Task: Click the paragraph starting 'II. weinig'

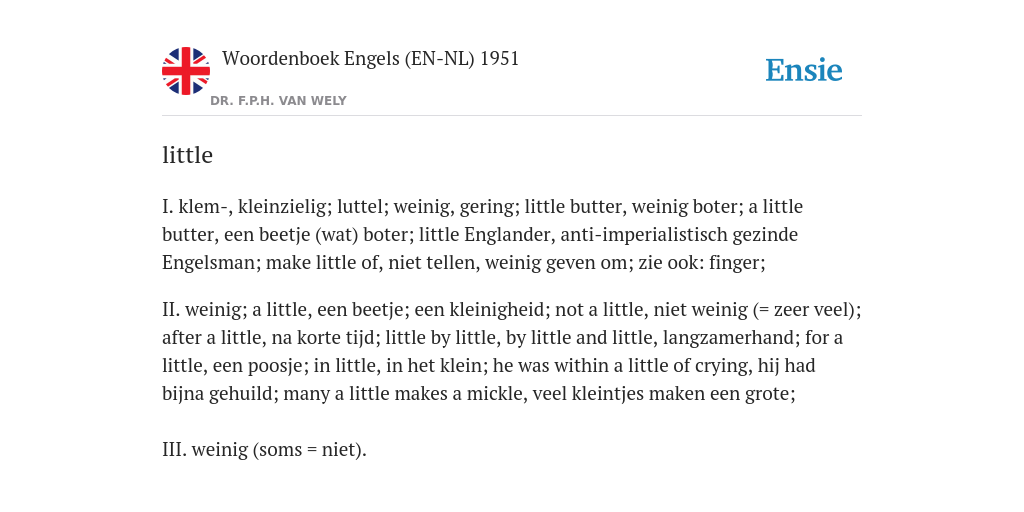Action: pos(511,352)
